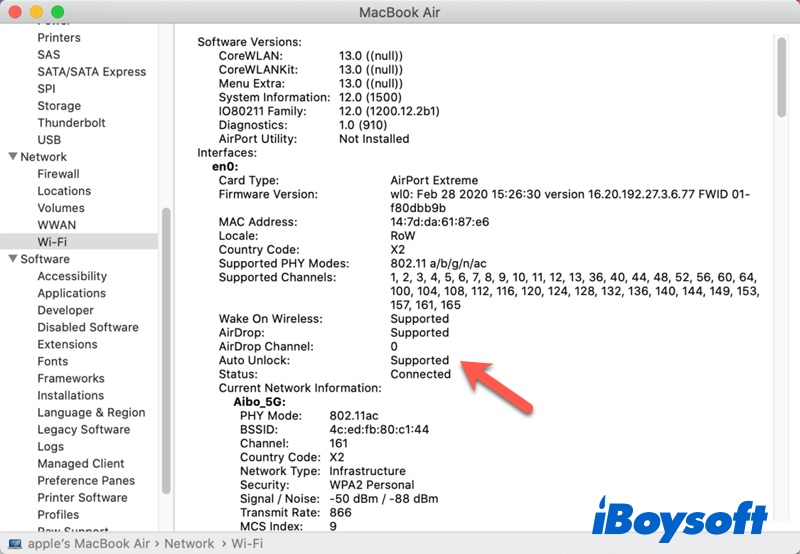Click the green zoom window button
Screen dimensions: 800x554
57,12
